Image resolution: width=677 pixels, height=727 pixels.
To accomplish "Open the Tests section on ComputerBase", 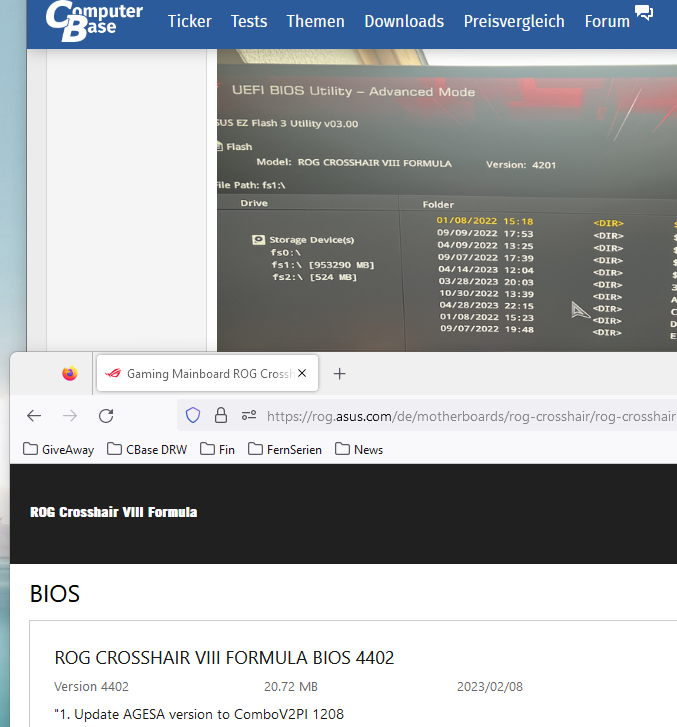I will point(249,21).
